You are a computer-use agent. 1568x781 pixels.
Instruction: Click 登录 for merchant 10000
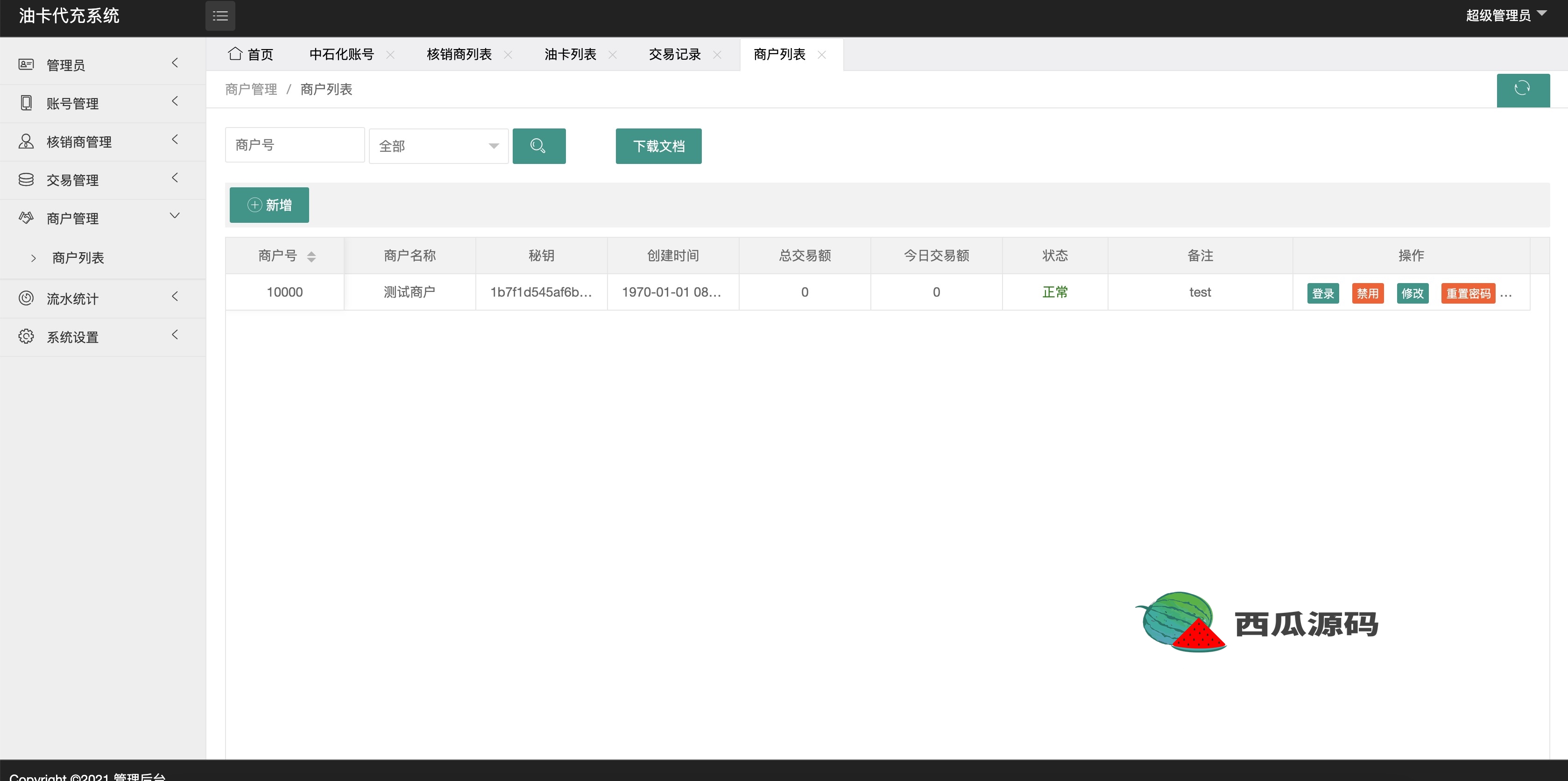[1323, 293]
